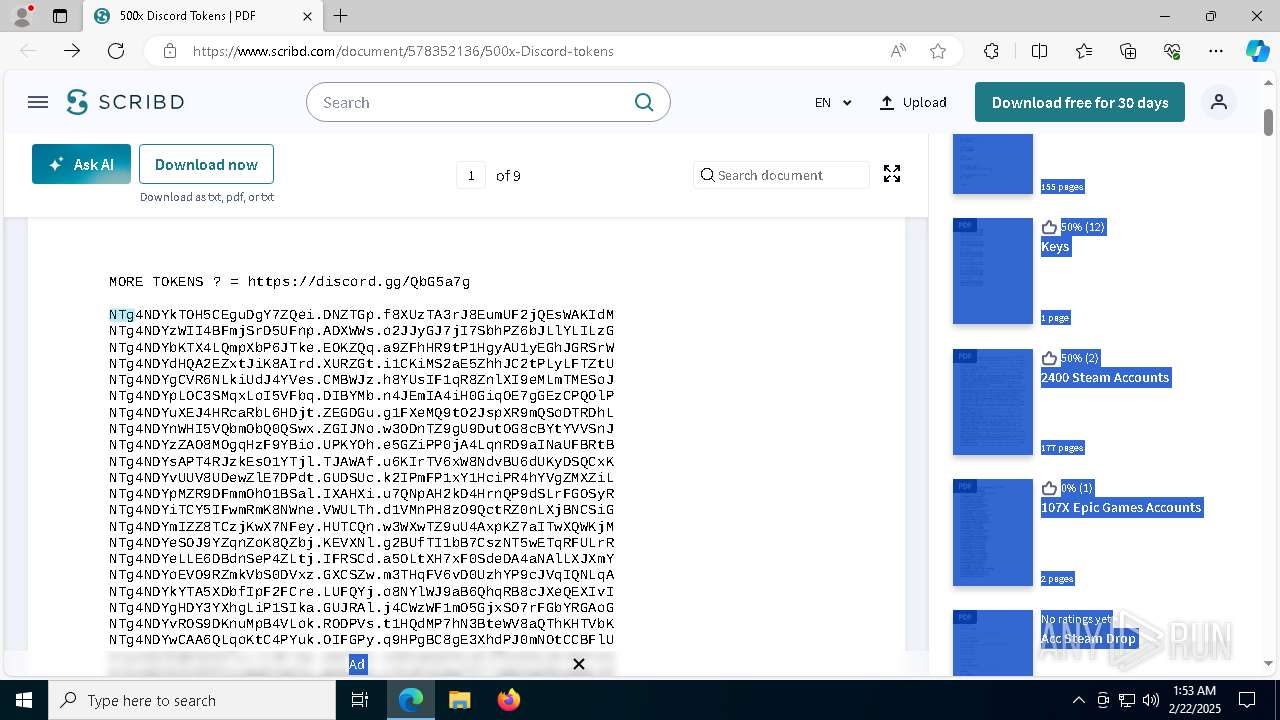
Task: Open a new browser tab
Action: 341,16
